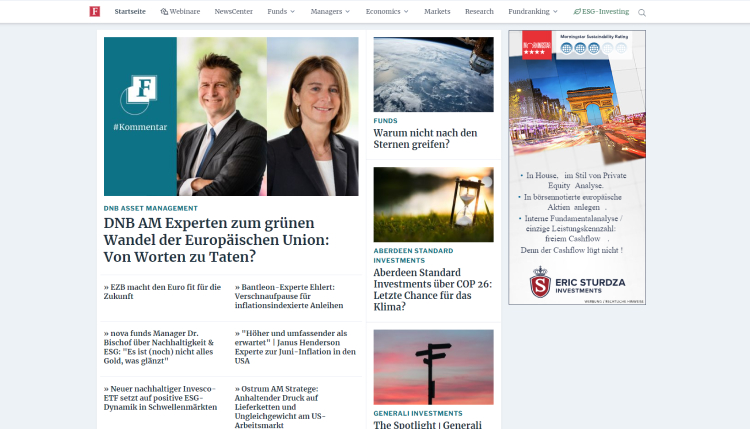
Task: Open the signpost sunset article thumbnail
Action: point(433,367)
